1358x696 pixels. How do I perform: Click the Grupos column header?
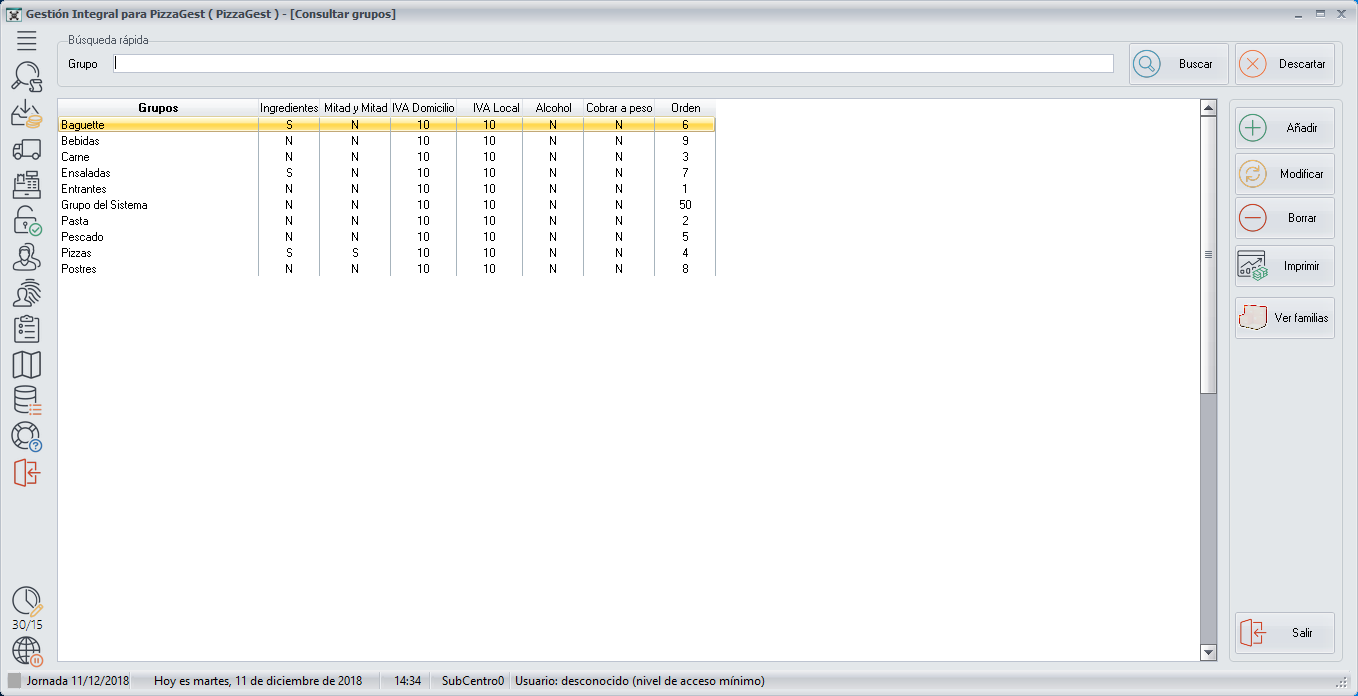click(x=158, y=108)
